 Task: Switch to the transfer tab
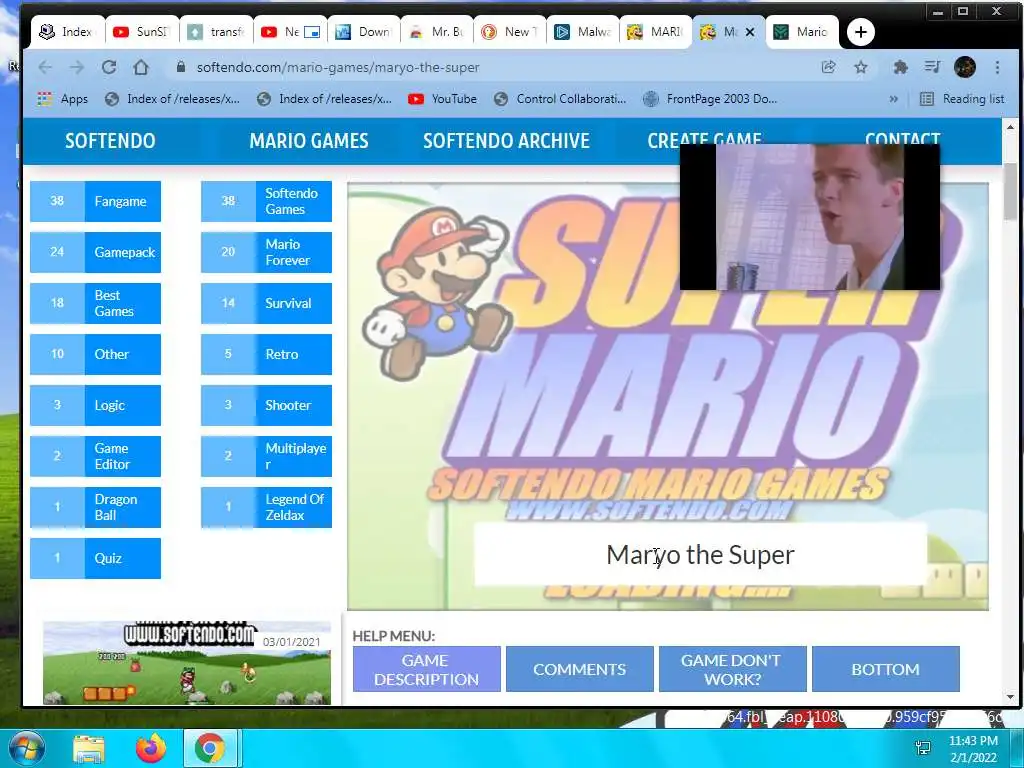(x=216, y=31)
